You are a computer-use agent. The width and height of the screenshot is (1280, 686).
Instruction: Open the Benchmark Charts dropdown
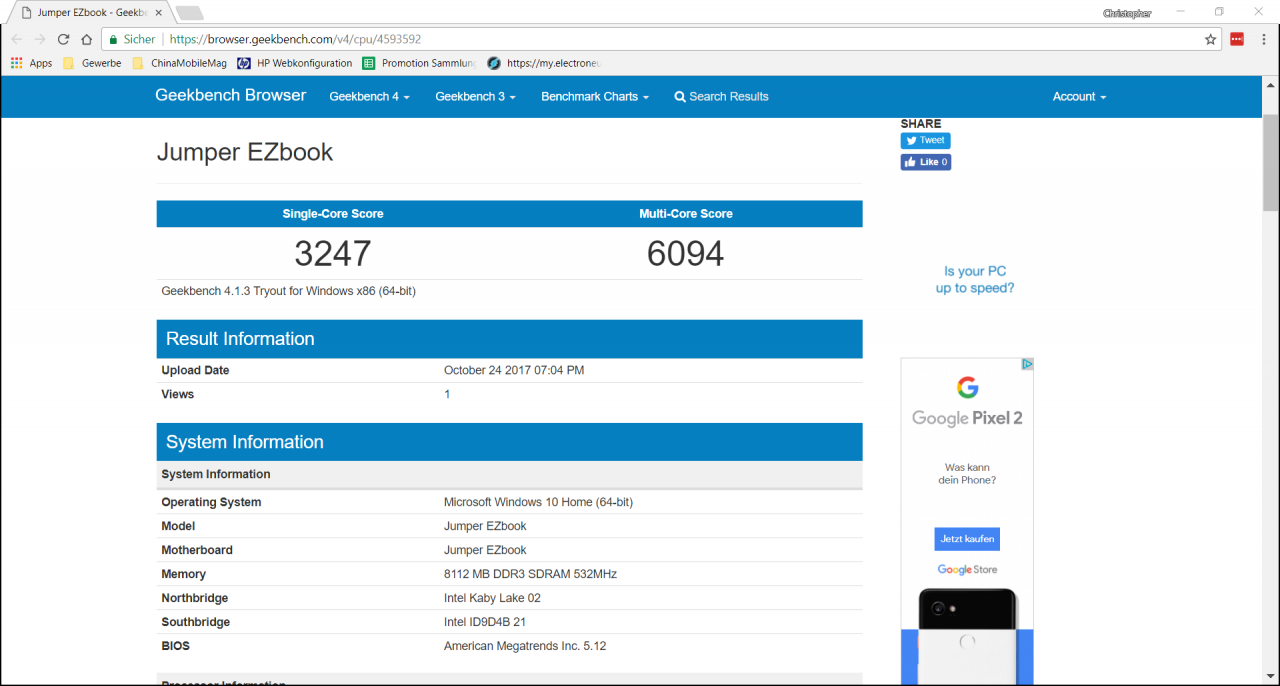click(x=595, y=97)
